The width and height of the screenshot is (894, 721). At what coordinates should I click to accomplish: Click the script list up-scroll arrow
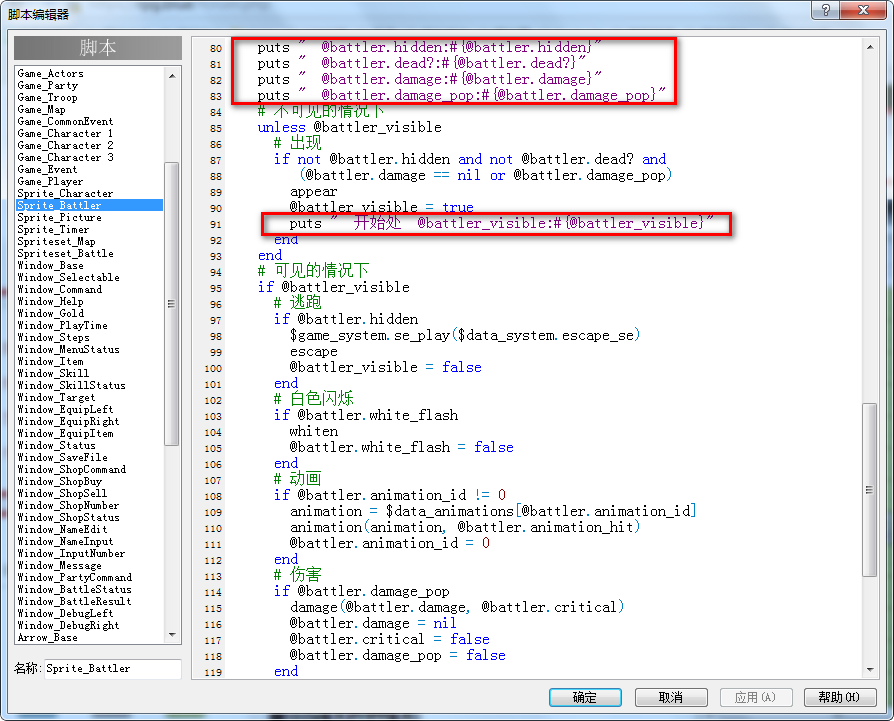pyautogui.click(x=172, y=75)
